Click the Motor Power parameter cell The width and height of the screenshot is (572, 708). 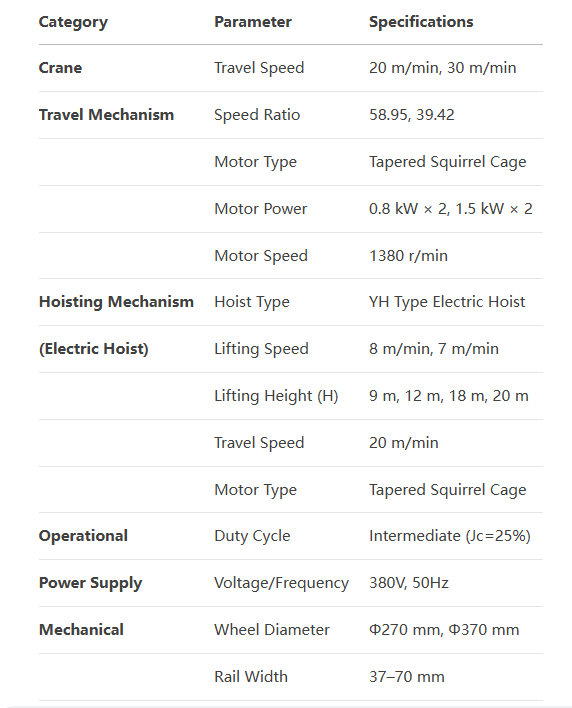[260, 209]
